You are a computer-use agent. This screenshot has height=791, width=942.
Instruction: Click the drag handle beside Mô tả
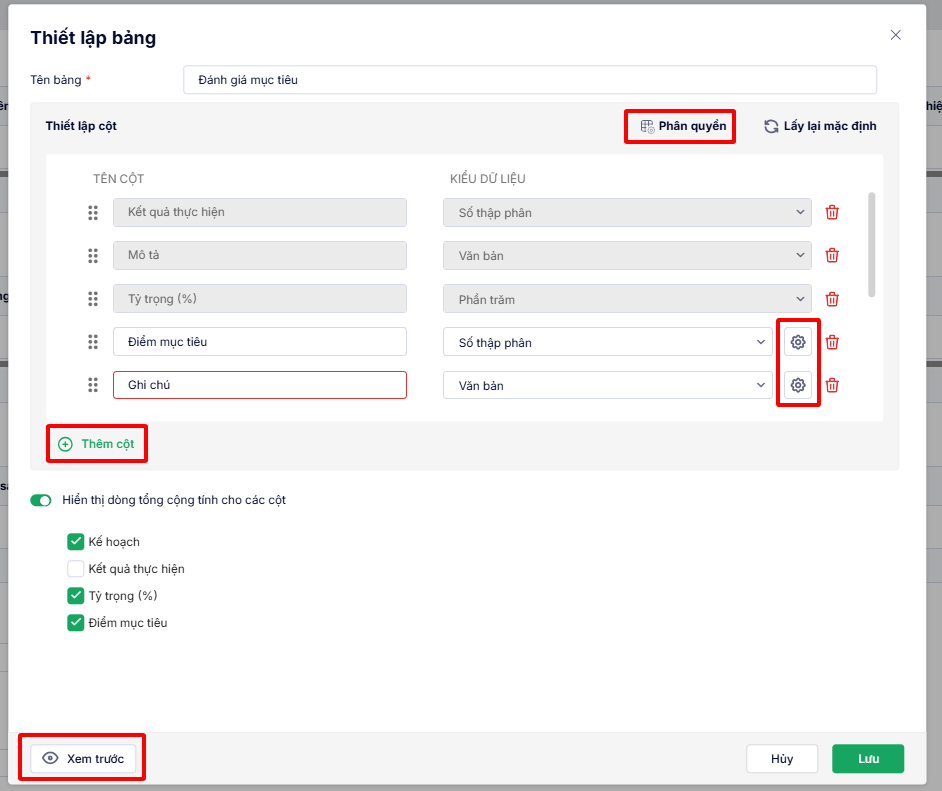pos(93,255)
